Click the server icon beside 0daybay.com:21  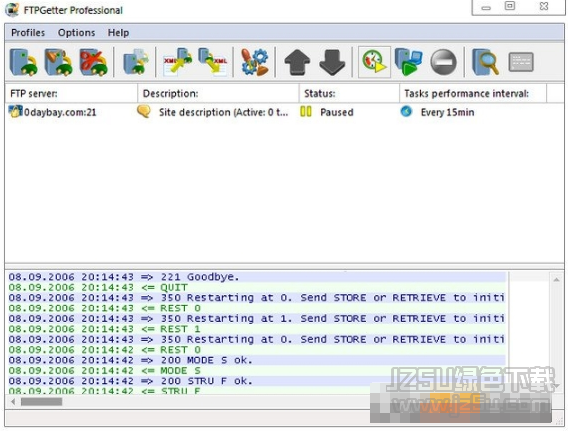pos(15,112)
